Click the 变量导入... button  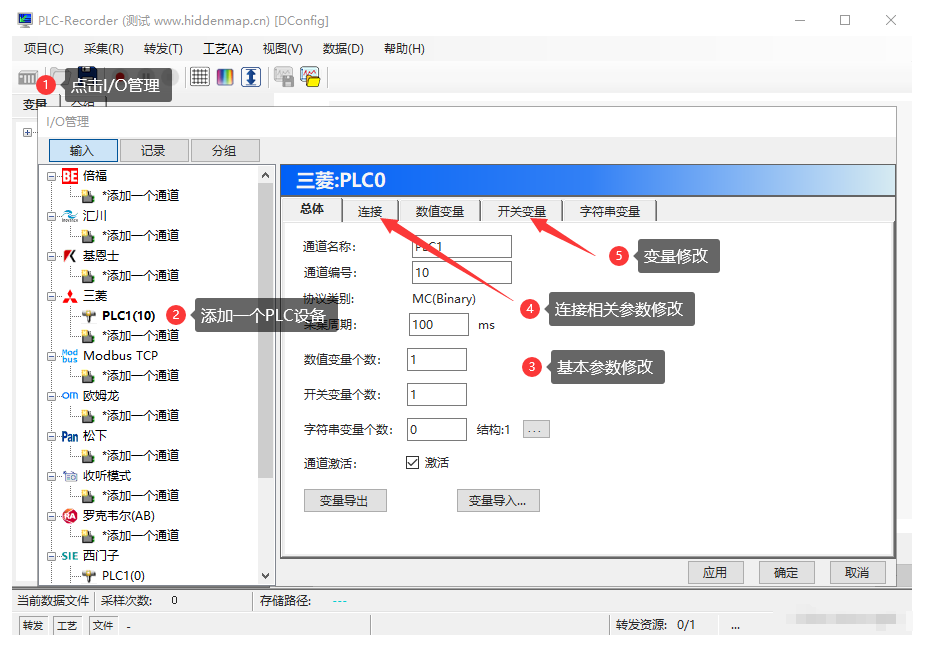pos(498,501)
